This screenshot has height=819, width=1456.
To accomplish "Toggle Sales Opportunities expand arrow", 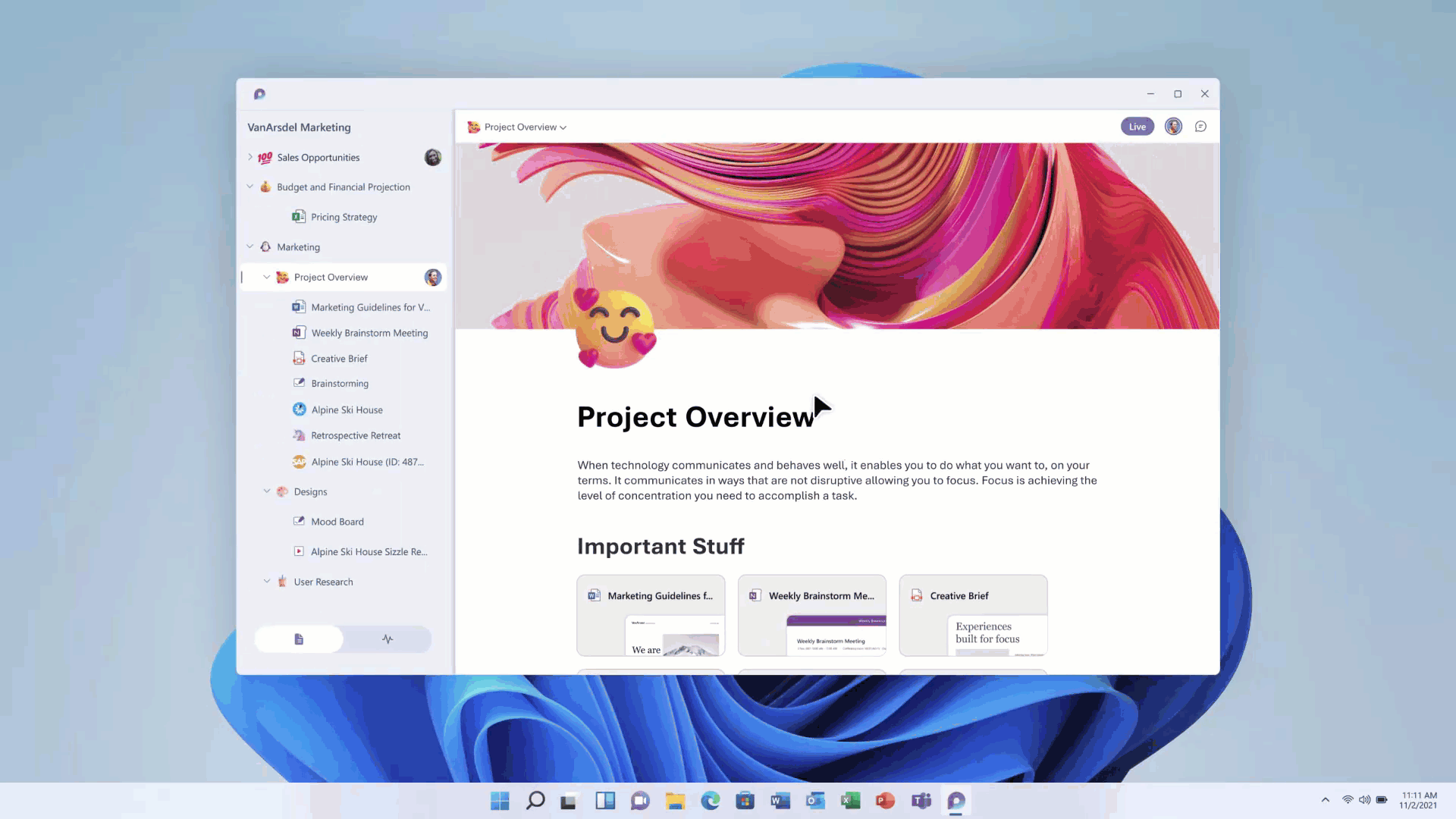I will (251, 157).
